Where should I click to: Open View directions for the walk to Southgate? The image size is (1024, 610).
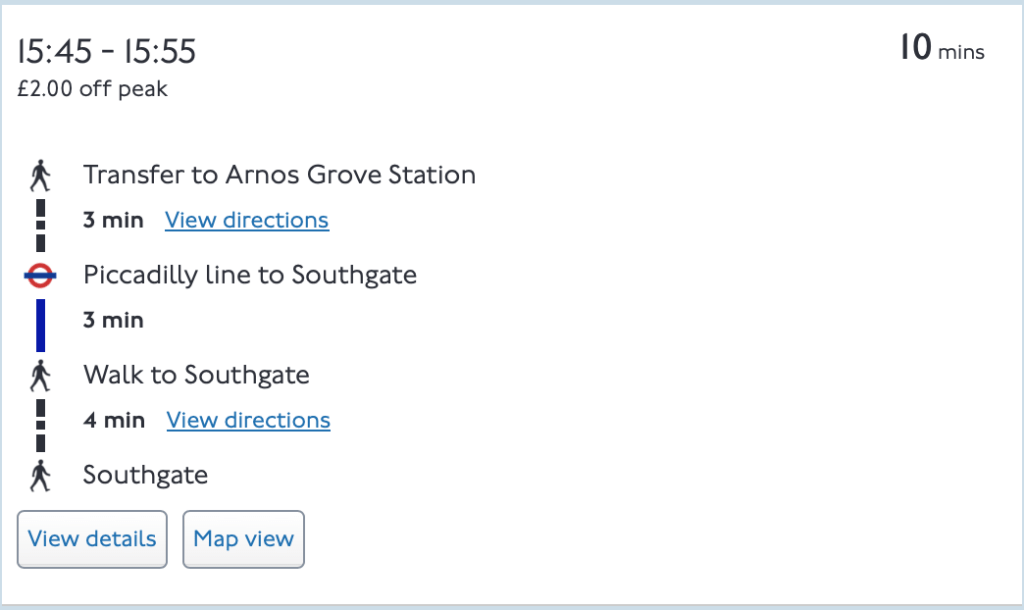[248, 420]
